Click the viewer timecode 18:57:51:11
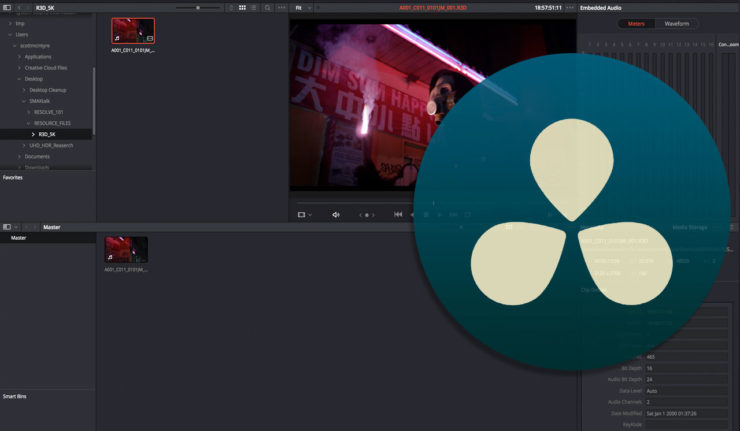 pyautogui.click(x=548, y=8)
